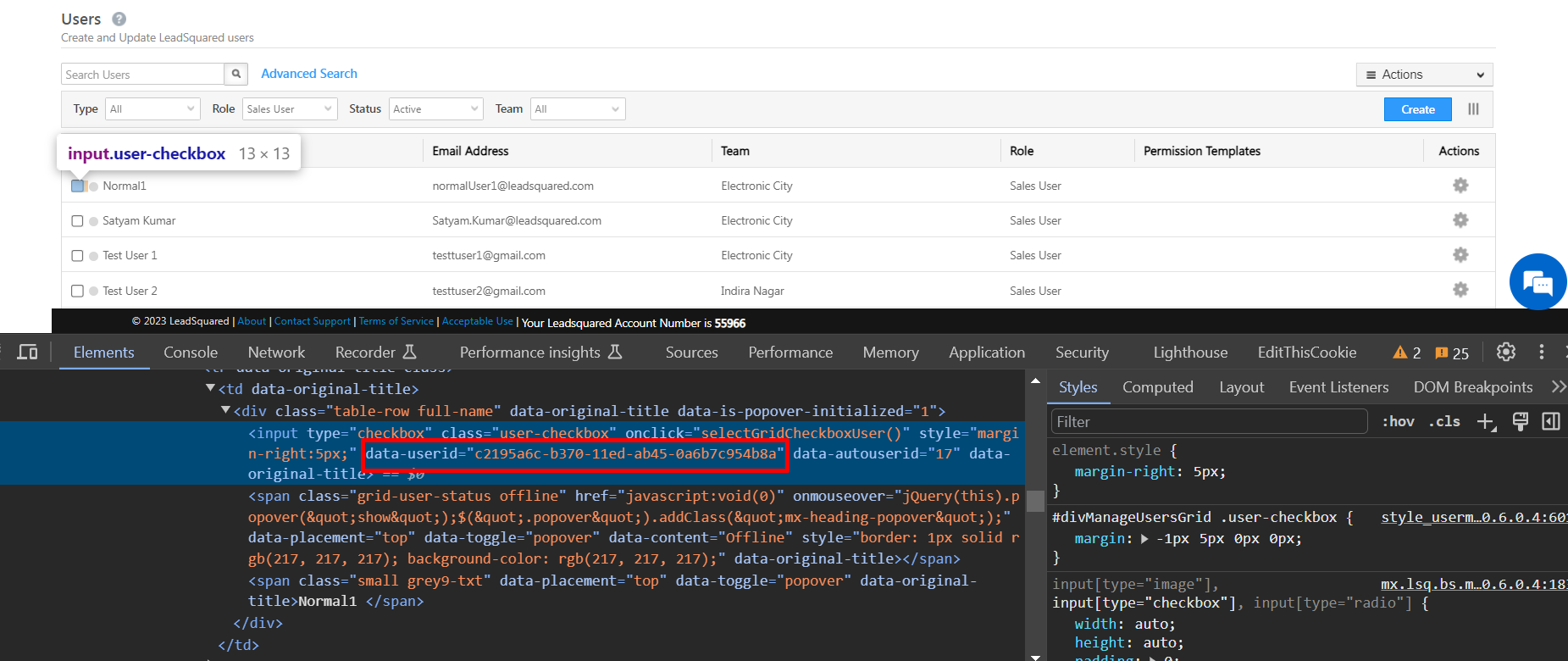Toggle the DevTools device toolbar icon
Viewport: 1568px width, 661px height.
pos(28,353)
